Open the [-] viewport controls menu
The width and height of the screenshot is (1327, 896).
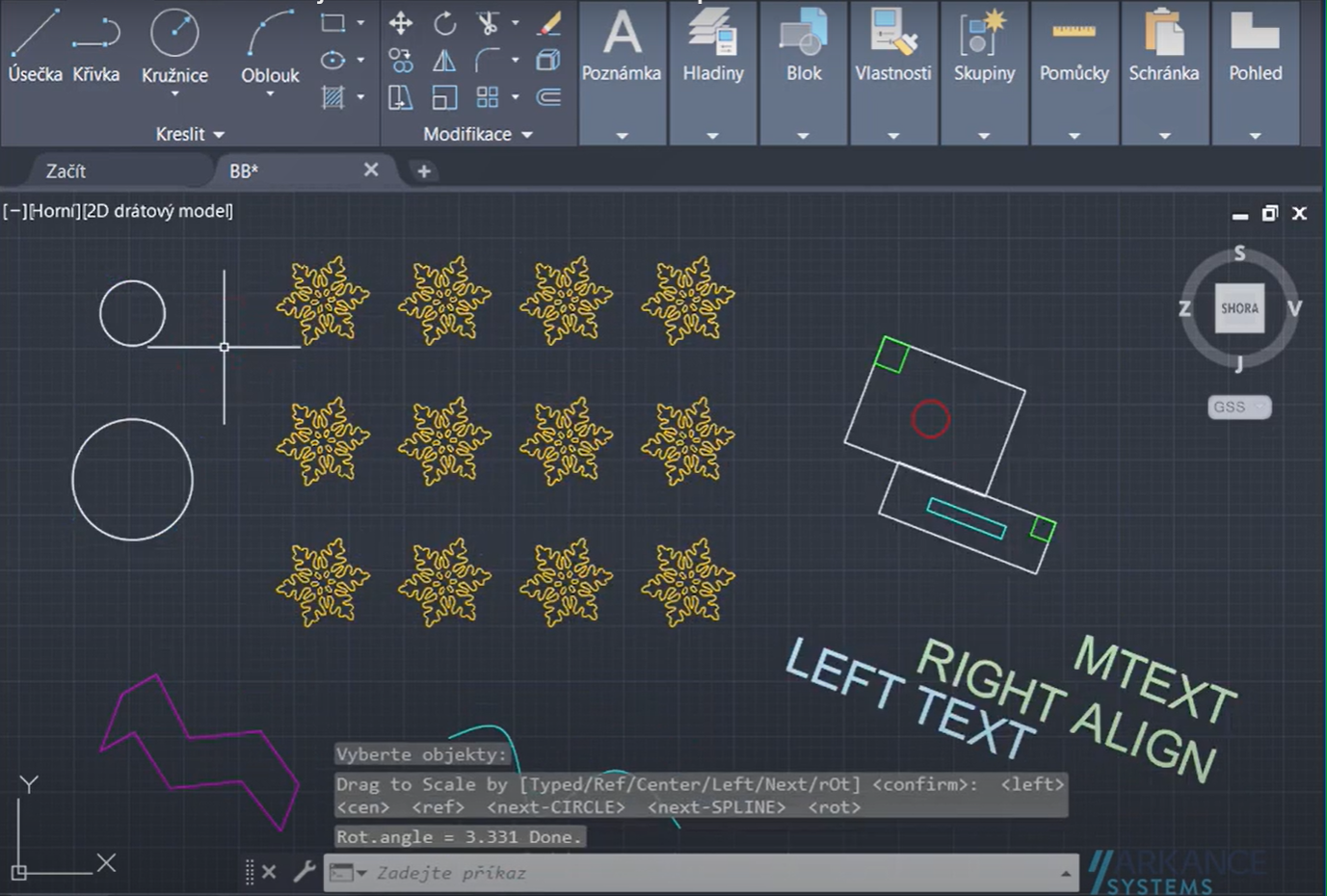coord(14,211)
